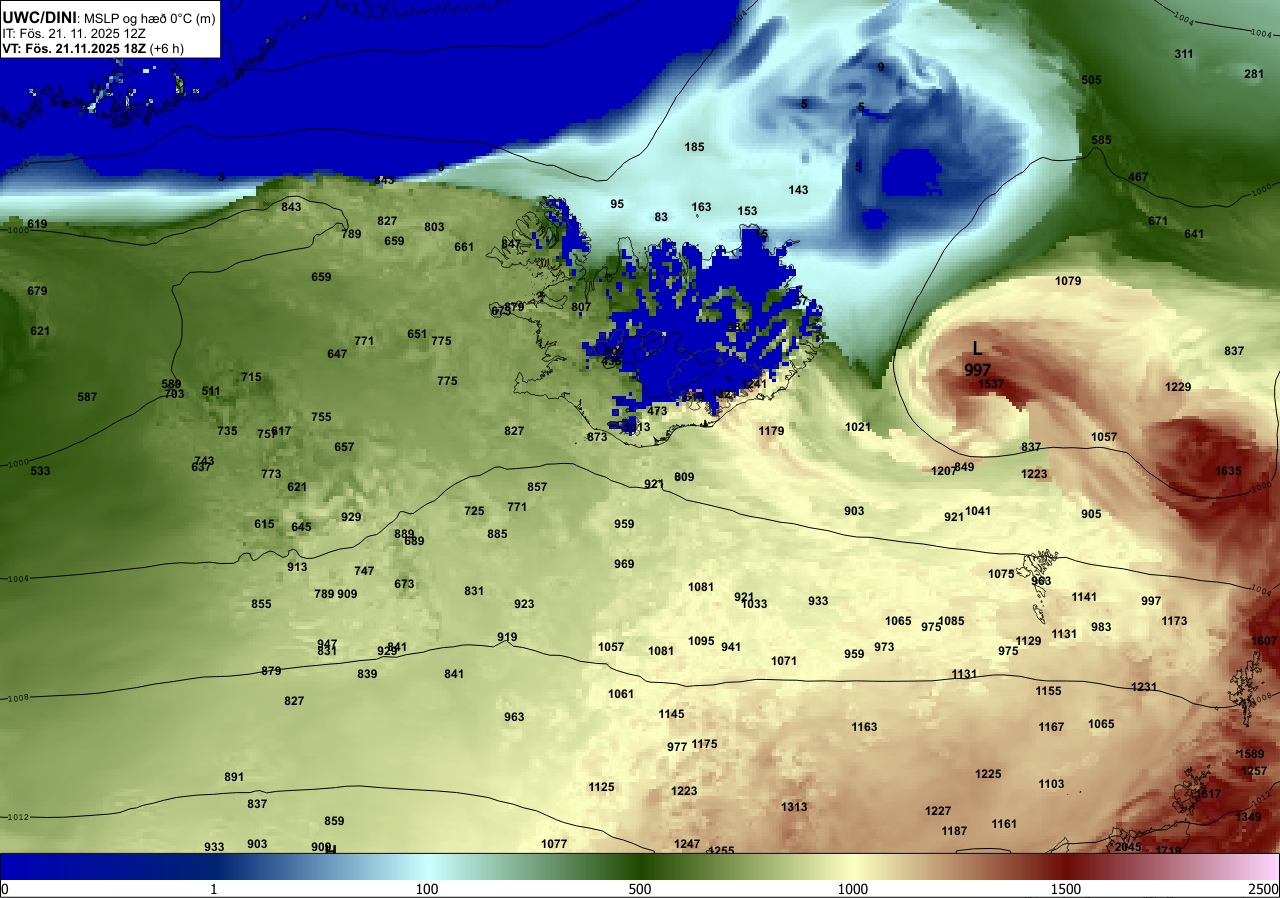Click the 1021 height value
The width and height of the screenshot is (1280, 898).
tap(858, 427)
